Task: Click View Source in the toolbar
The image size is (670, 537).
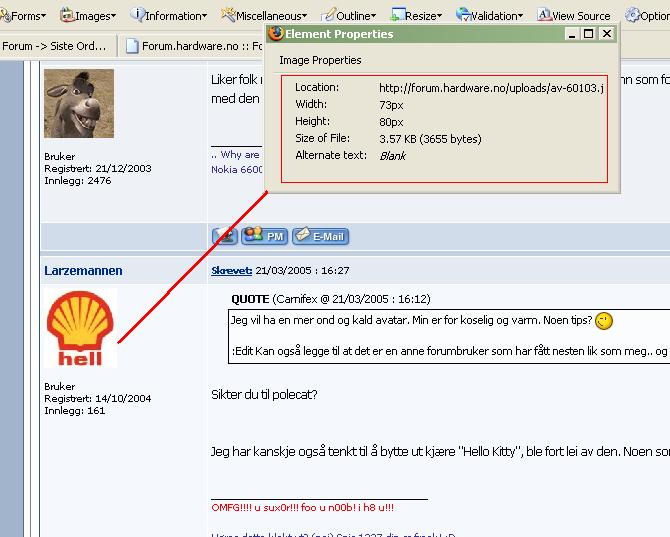Action: point(574,16)
